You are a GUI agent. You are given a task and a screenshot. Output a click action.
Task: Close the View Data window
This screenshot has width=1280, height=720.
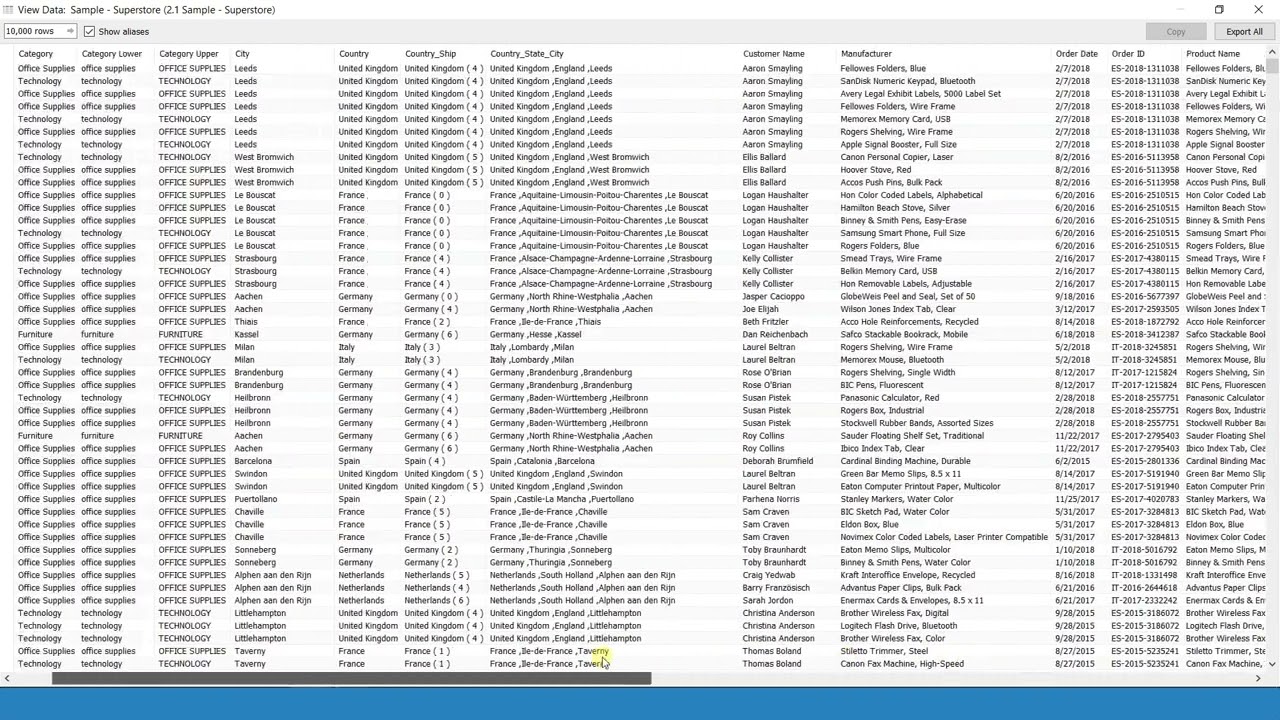[1258, 10]
